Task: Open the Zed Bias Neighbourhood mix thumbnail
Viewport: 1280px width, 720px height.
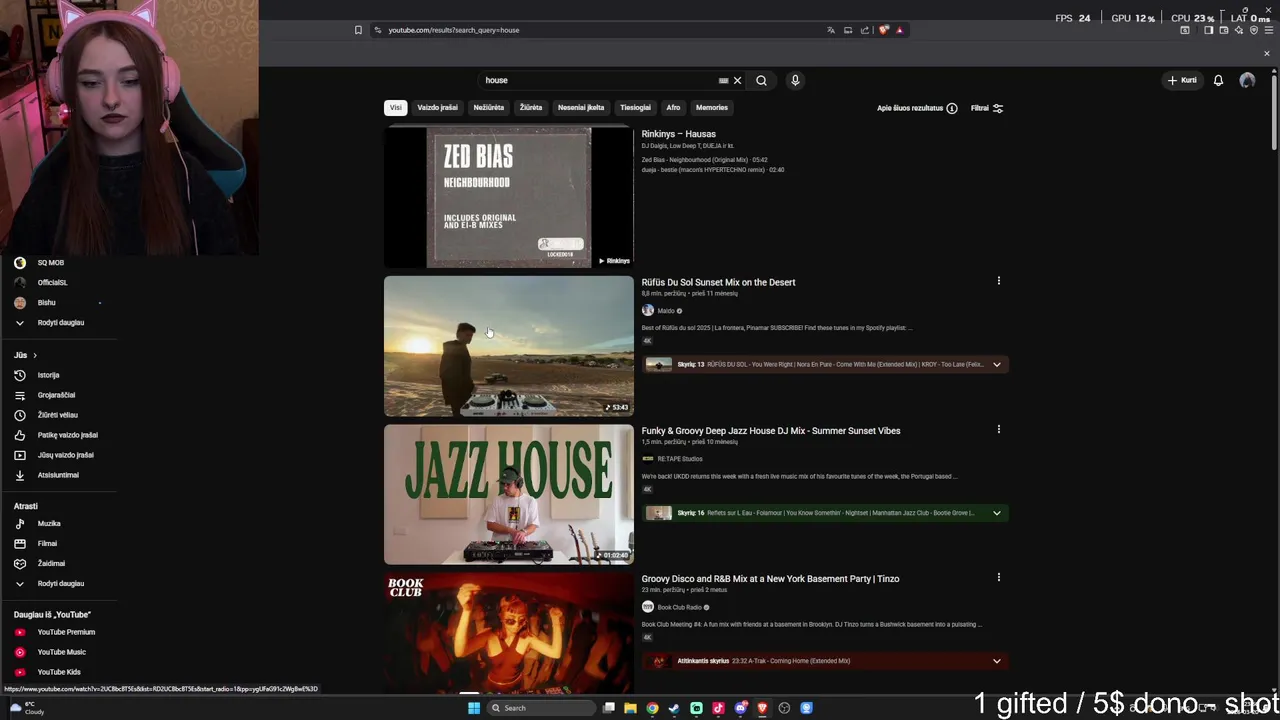Action: 509,197
